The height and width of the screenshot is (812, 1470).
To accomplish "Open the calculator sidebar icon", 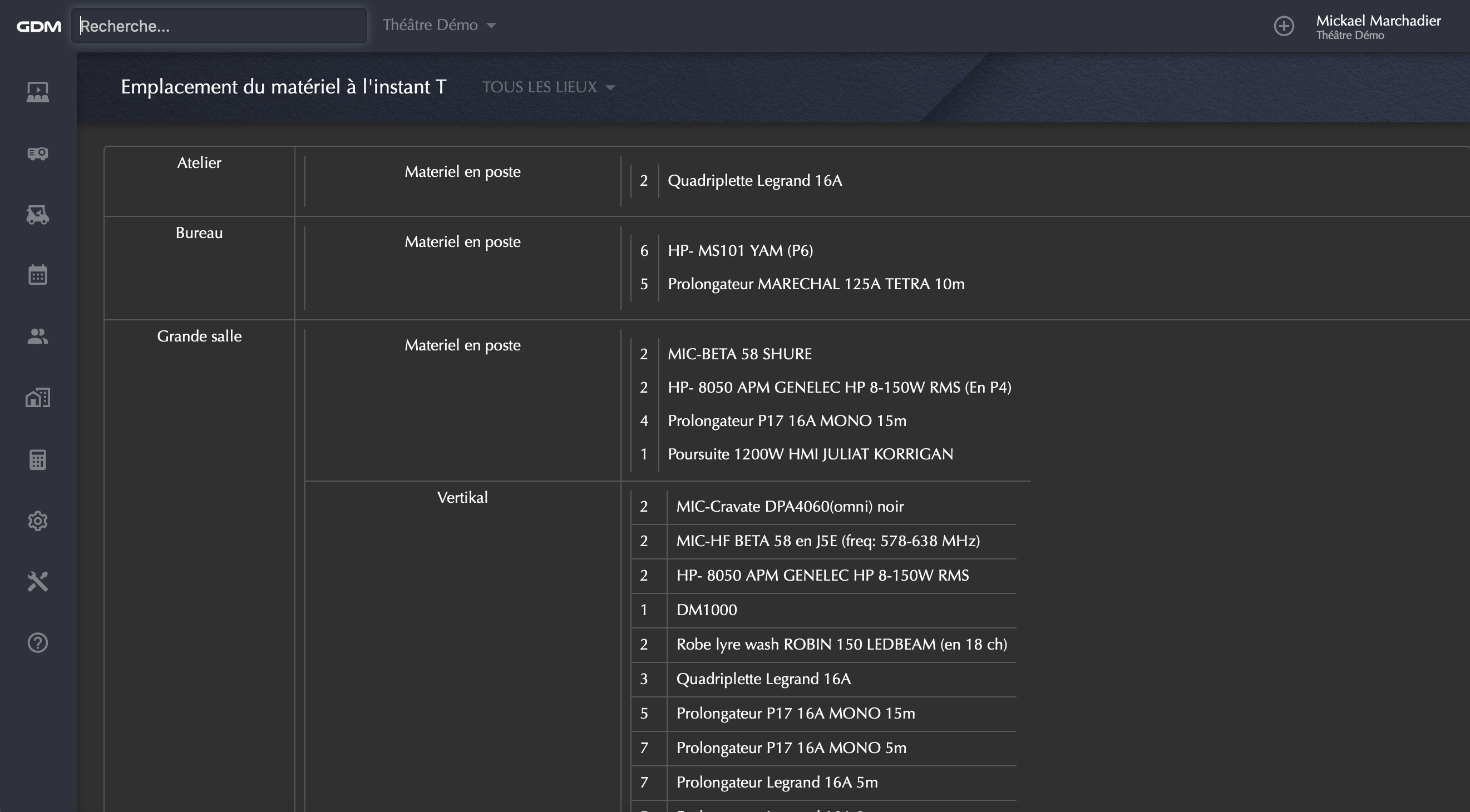I will pos(38,459).
